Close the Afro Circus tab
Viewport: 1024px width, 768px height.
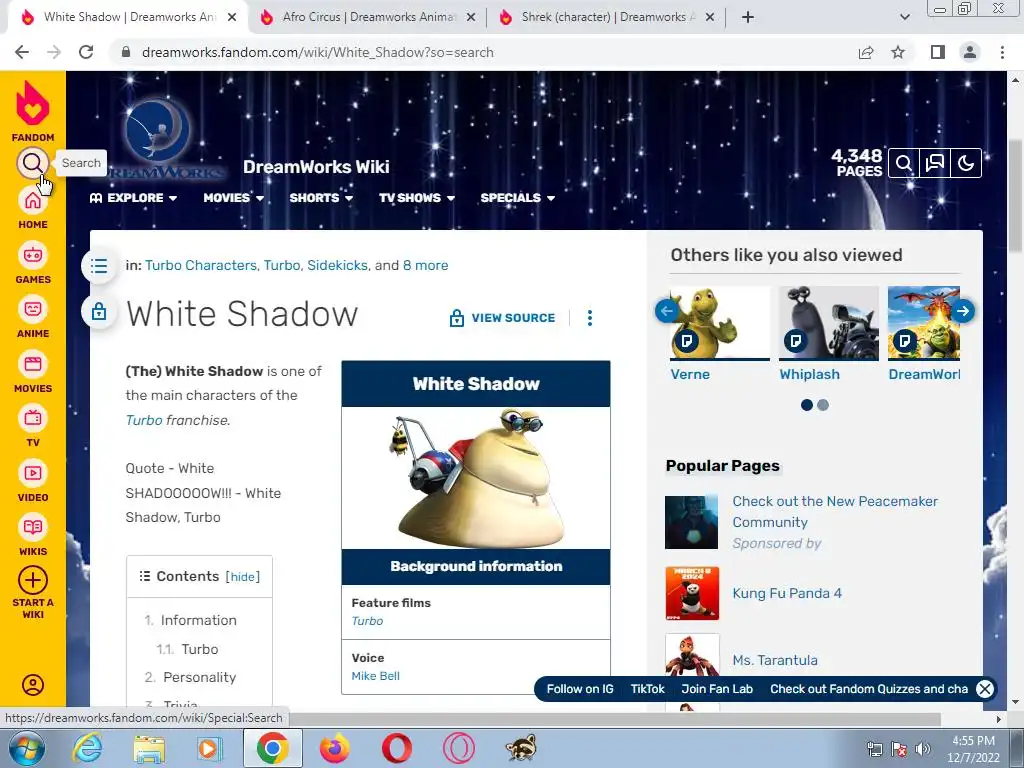click(471, 18)
